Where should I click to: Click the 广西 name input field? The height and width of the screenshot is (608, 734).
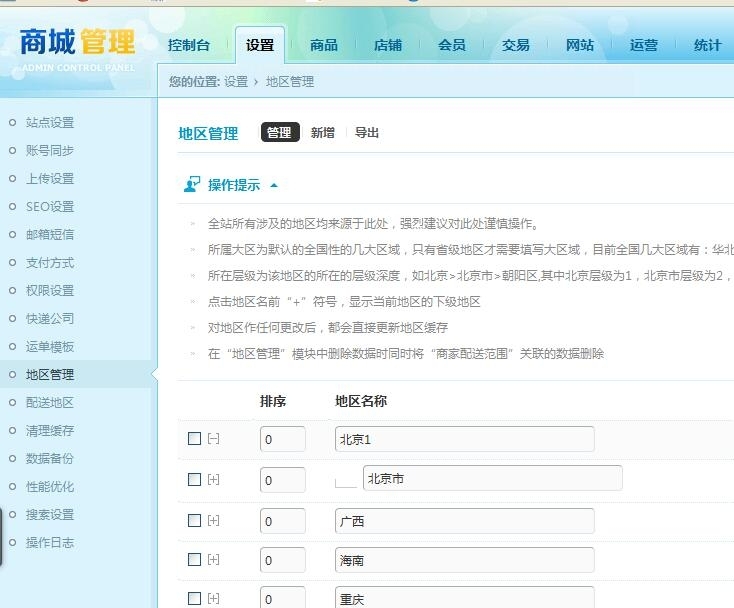coord(465,520)
